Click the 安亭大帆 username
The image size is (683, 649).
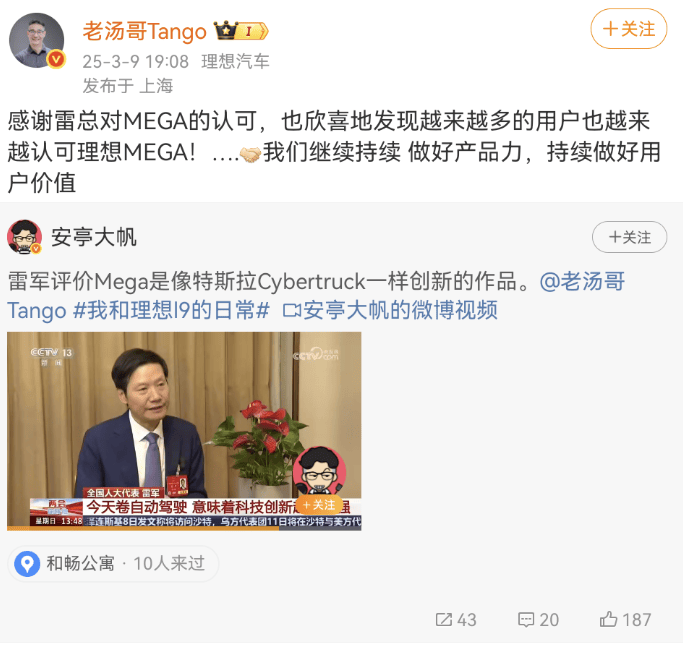94,237
